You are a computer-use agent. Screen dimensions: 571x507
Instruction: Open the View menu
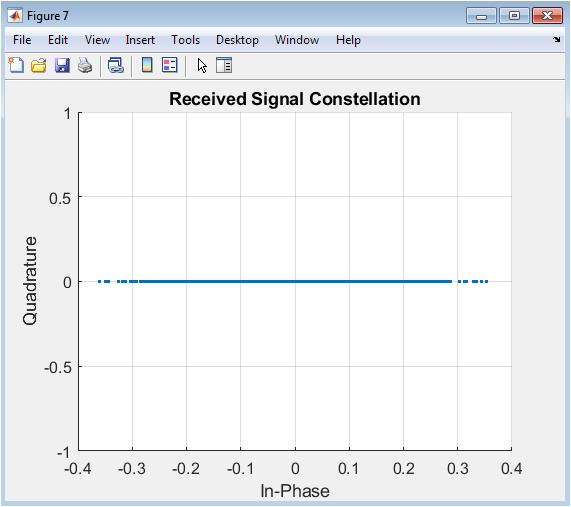[x=97, y=40]
